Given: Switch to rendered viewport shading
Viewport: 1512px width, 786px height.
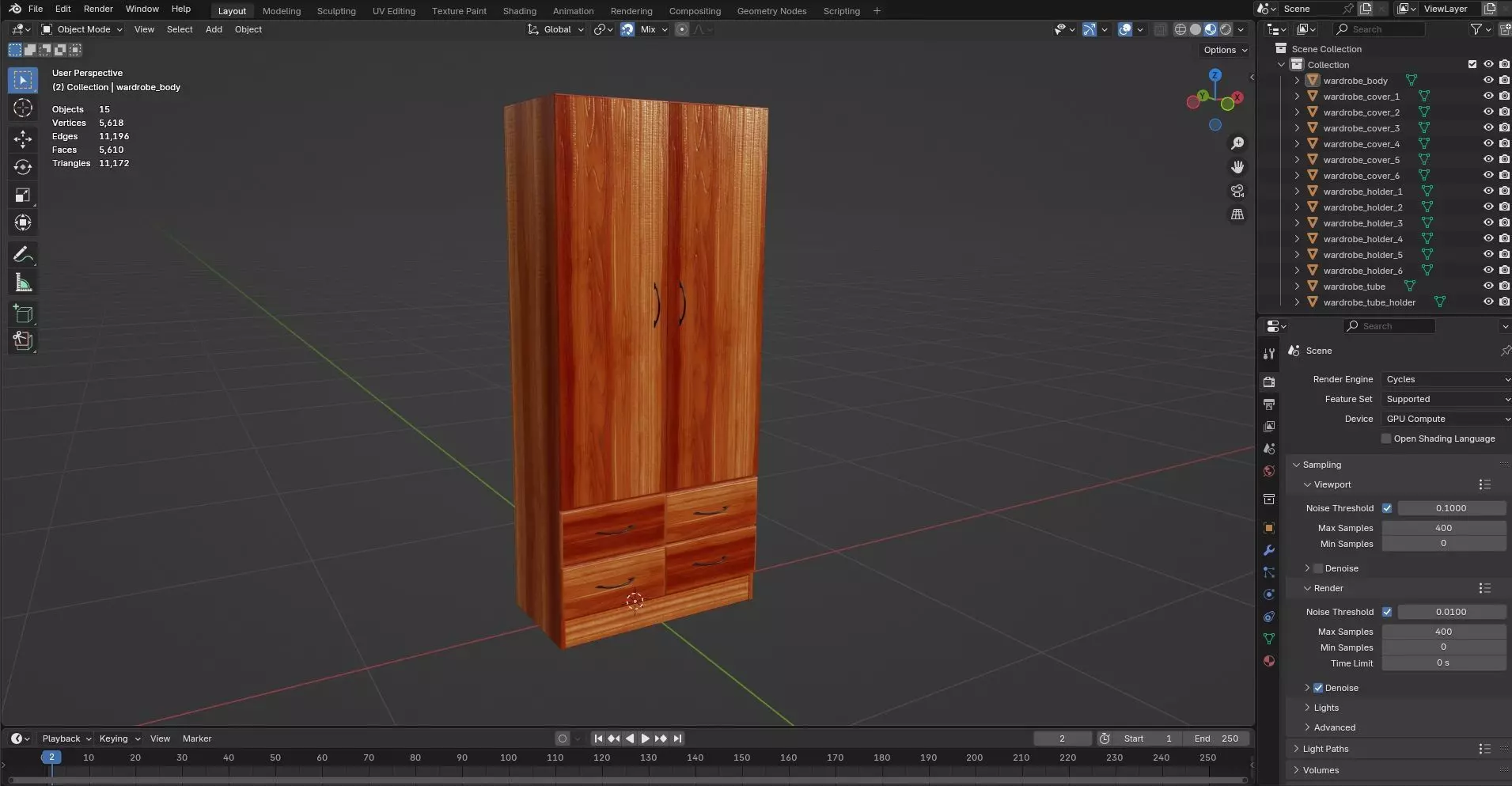Looking at the screenshot, I should click(x=1226, y=29).
